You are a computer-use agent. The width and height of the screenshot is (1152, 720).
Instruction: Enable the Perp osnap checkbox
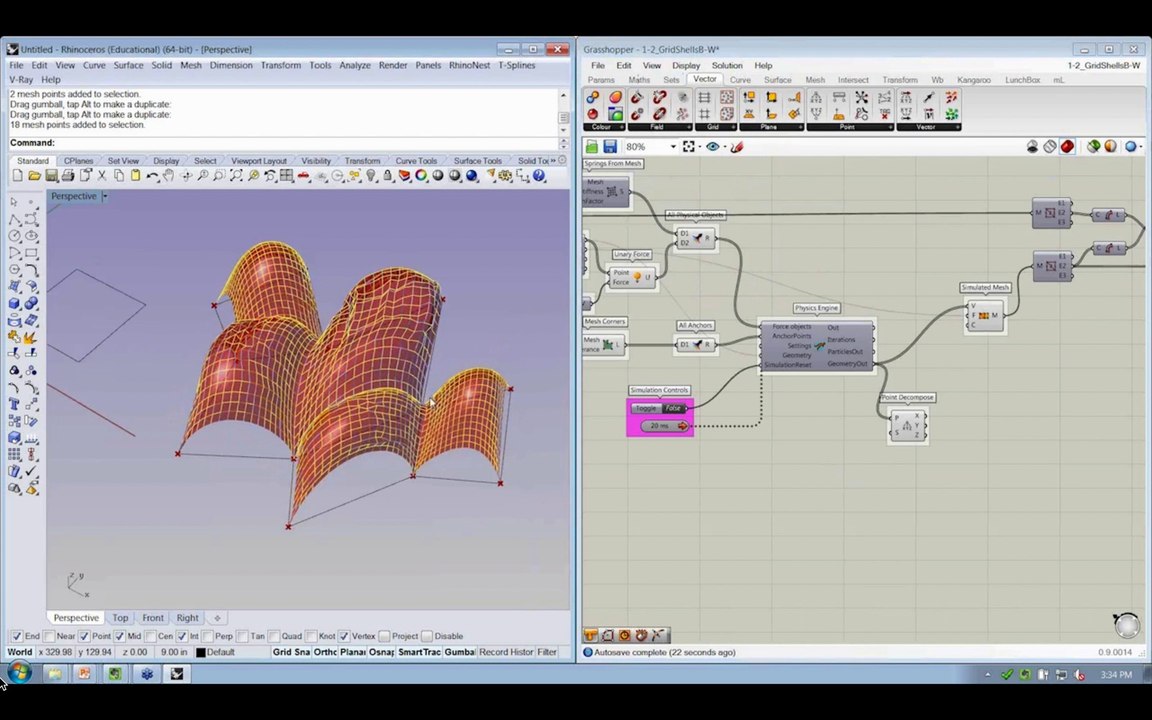click(x=207, y=636)
